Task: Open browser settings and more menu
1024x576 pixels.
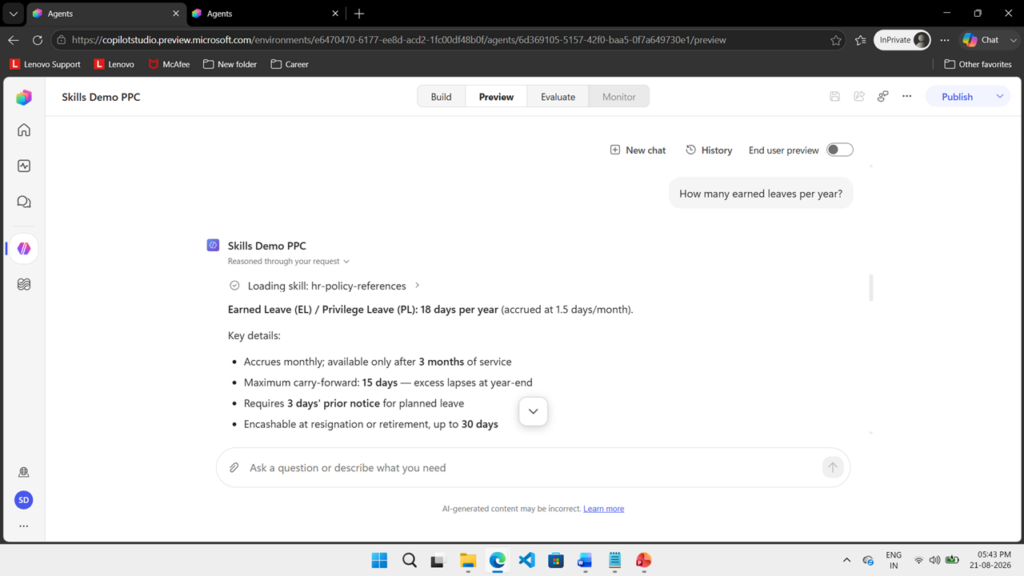Action: [x=945, y=40]
